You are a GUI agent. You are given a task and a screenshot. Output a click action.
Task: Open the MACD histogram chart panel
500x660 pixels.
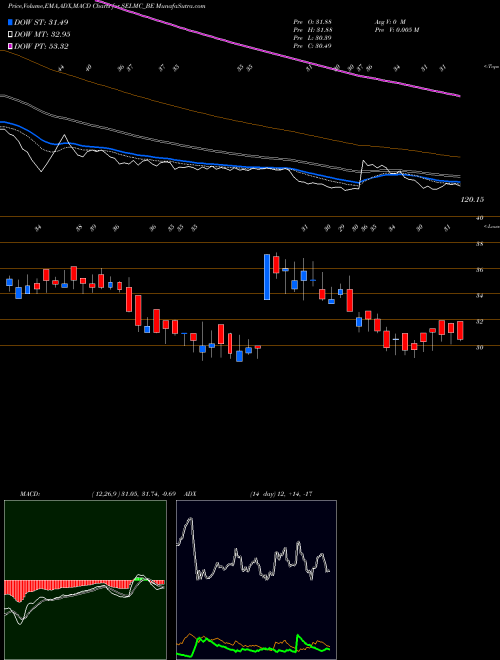click(85, 580)
